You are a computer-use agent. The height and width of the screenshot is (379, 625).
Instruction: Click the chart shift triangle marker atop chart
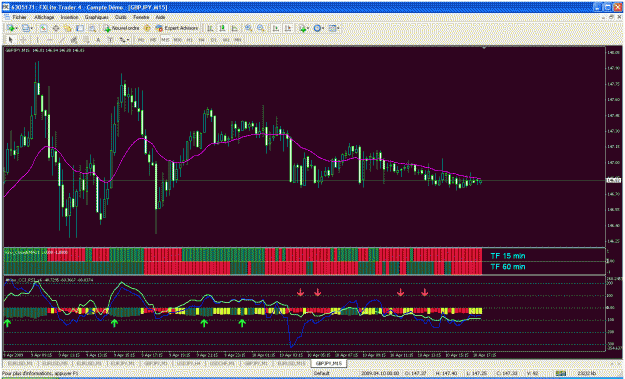click(484, 48)
